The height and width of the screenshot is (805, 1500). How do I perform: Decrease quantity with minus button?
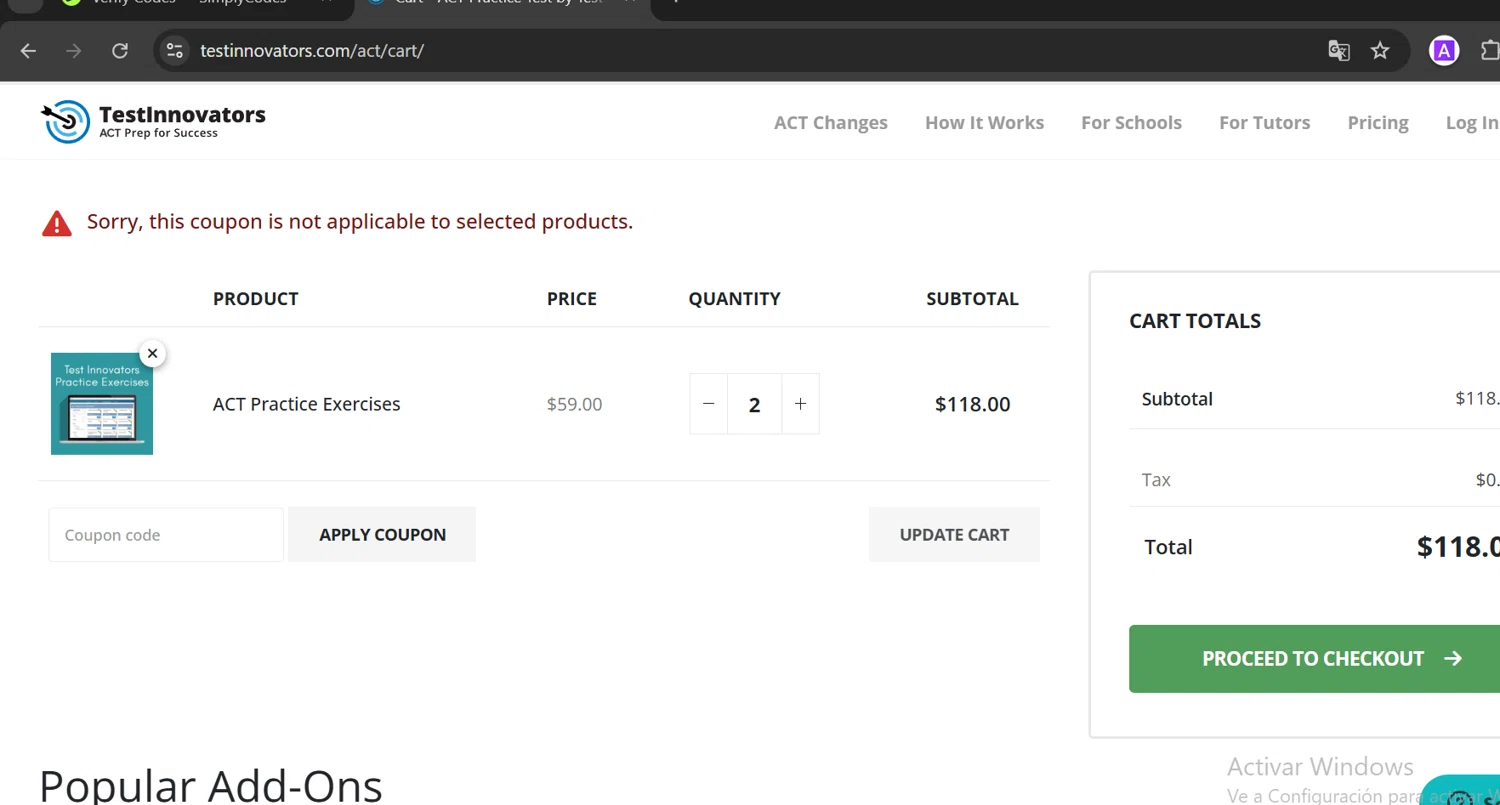tap(709, 404)
